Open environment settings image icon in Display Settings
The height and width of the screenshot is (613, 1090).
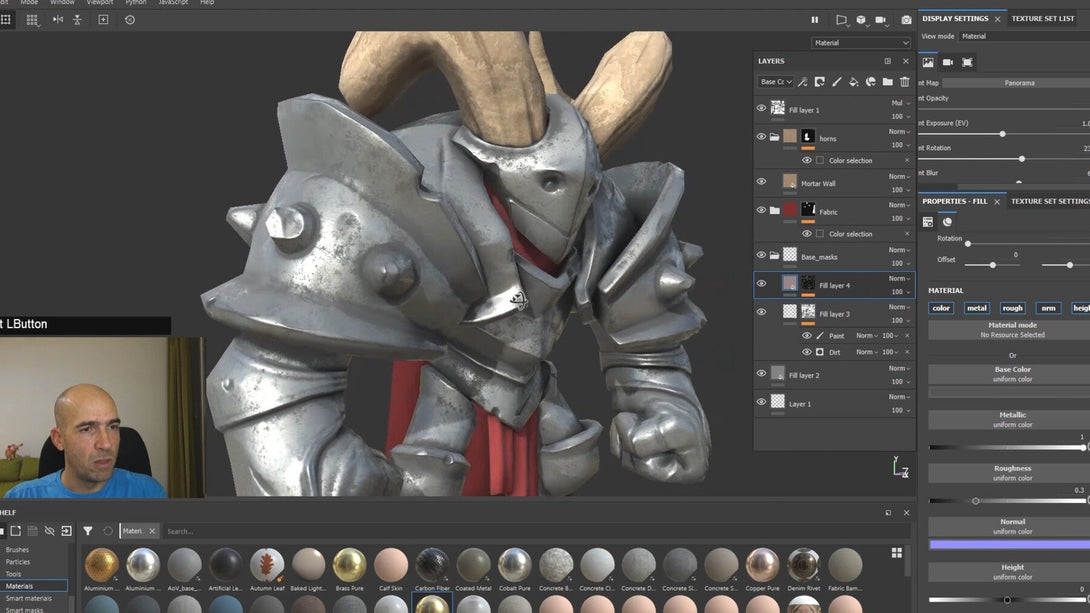928,63
